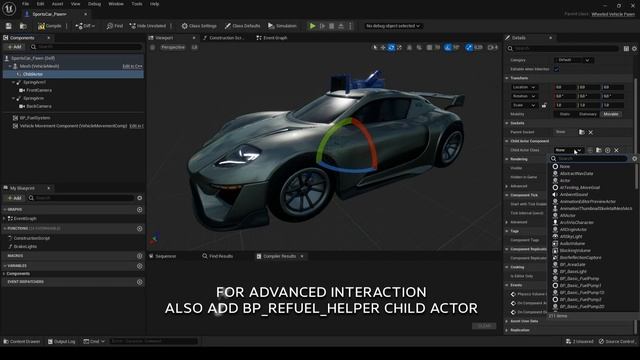Browse Parent Socket with folder icon

tap(582, 132)
